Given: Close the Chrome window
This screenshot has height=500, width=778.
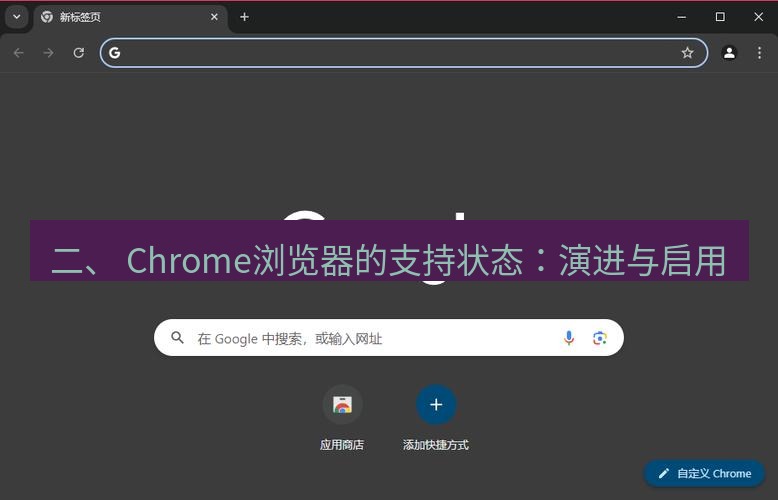Looking at the screenshot, I should [x=758, y=17].
